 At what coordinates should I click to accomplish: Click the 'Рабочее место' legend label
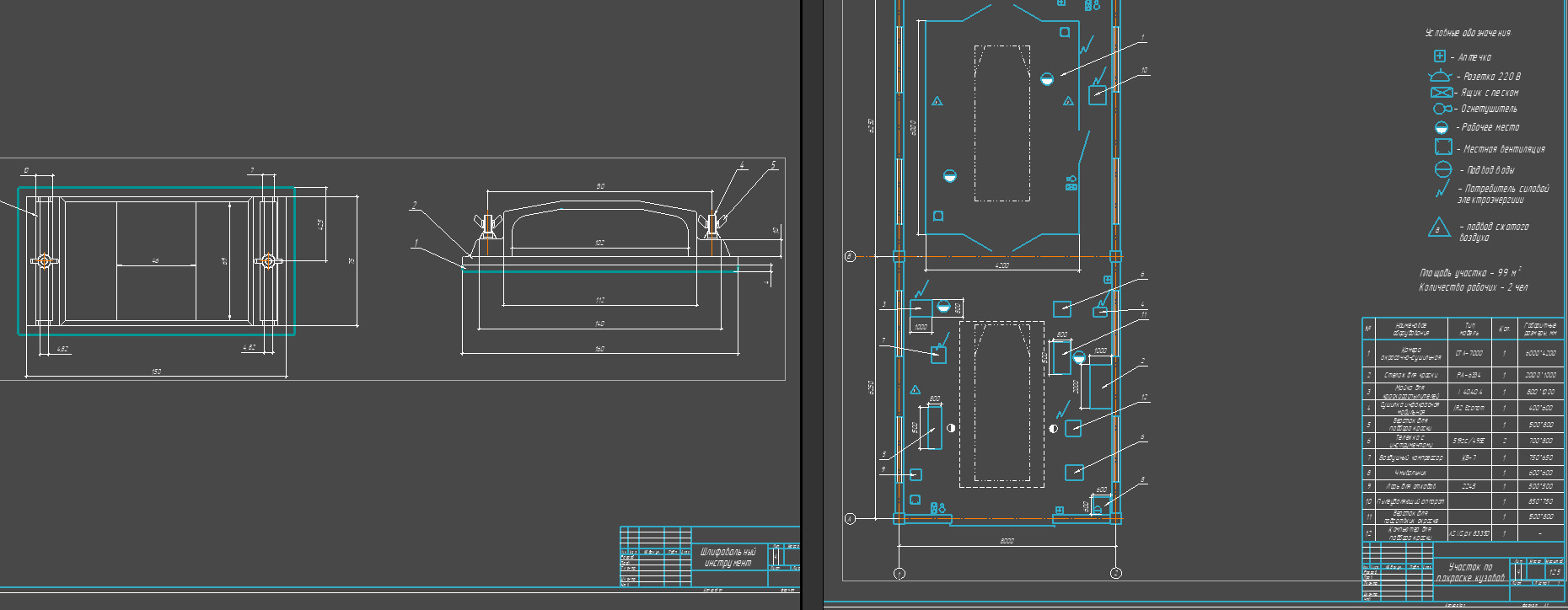click(x=1490, y=127)
